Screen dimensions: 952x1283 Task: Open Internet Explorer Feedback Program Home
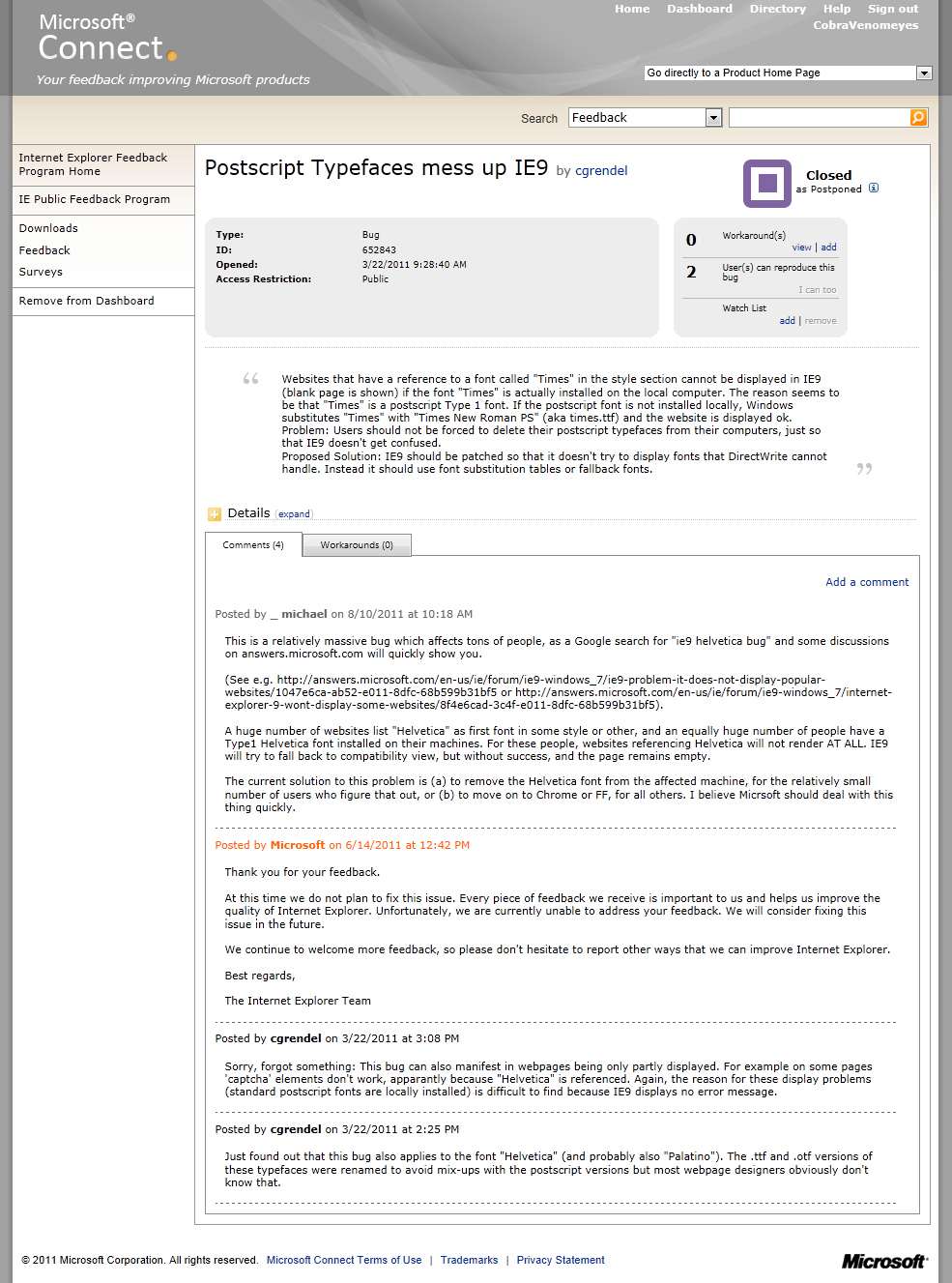pyautogui.click(x=93, y=164)
